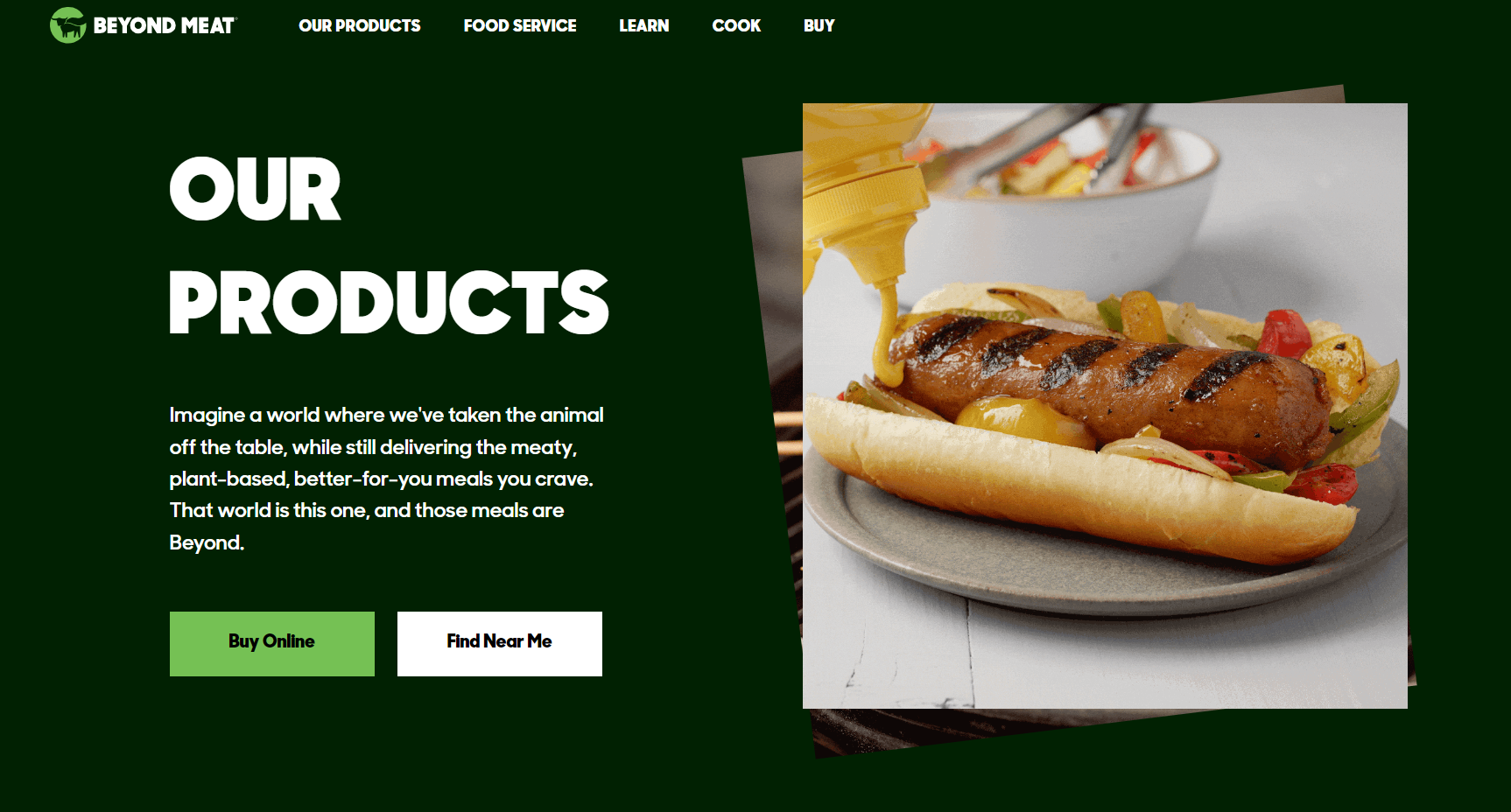
Task: Select Buy in the top navigation
Action: point(819,26)
